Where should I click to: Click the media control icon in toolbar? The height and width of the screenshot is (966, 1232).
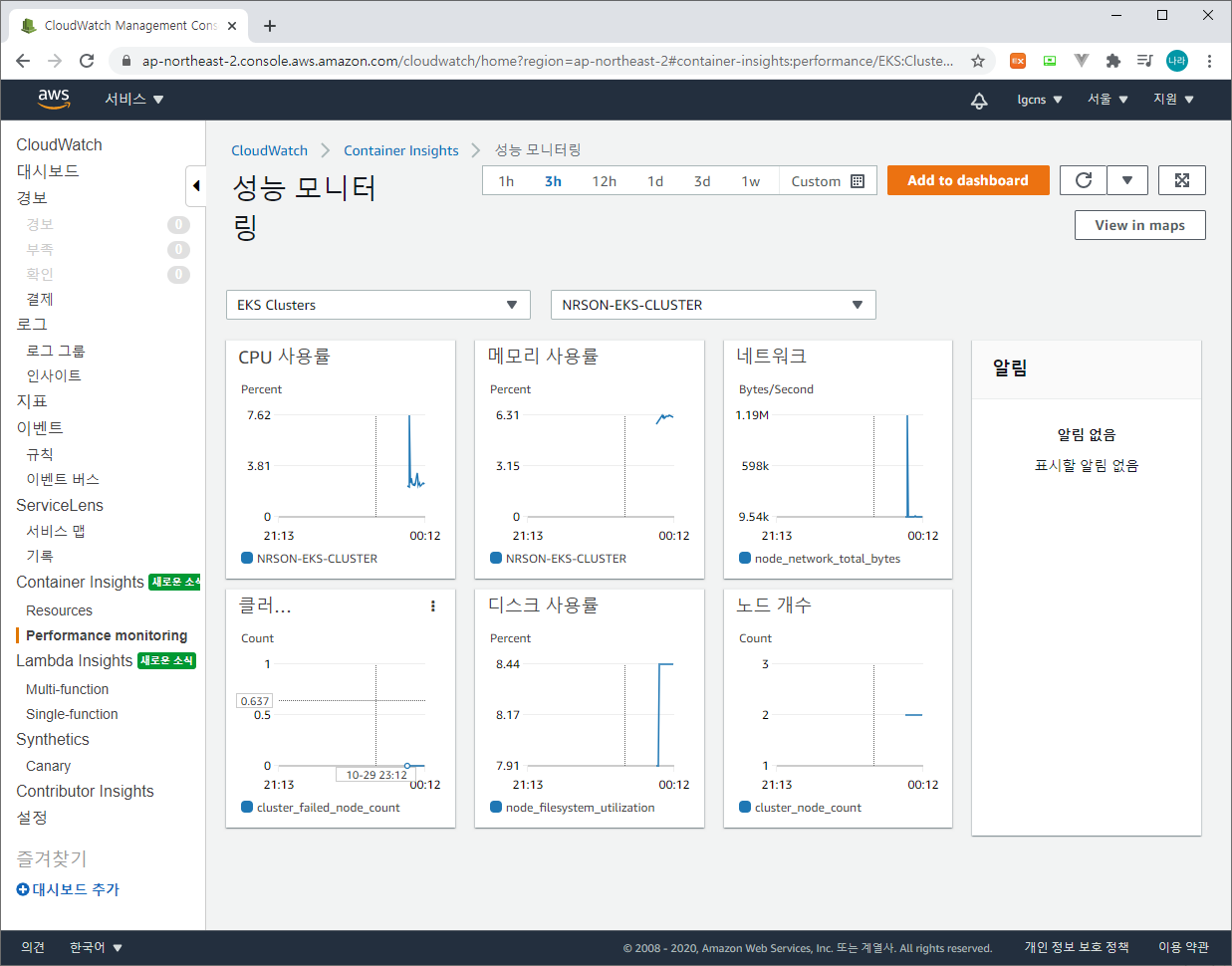(1145, 61)
